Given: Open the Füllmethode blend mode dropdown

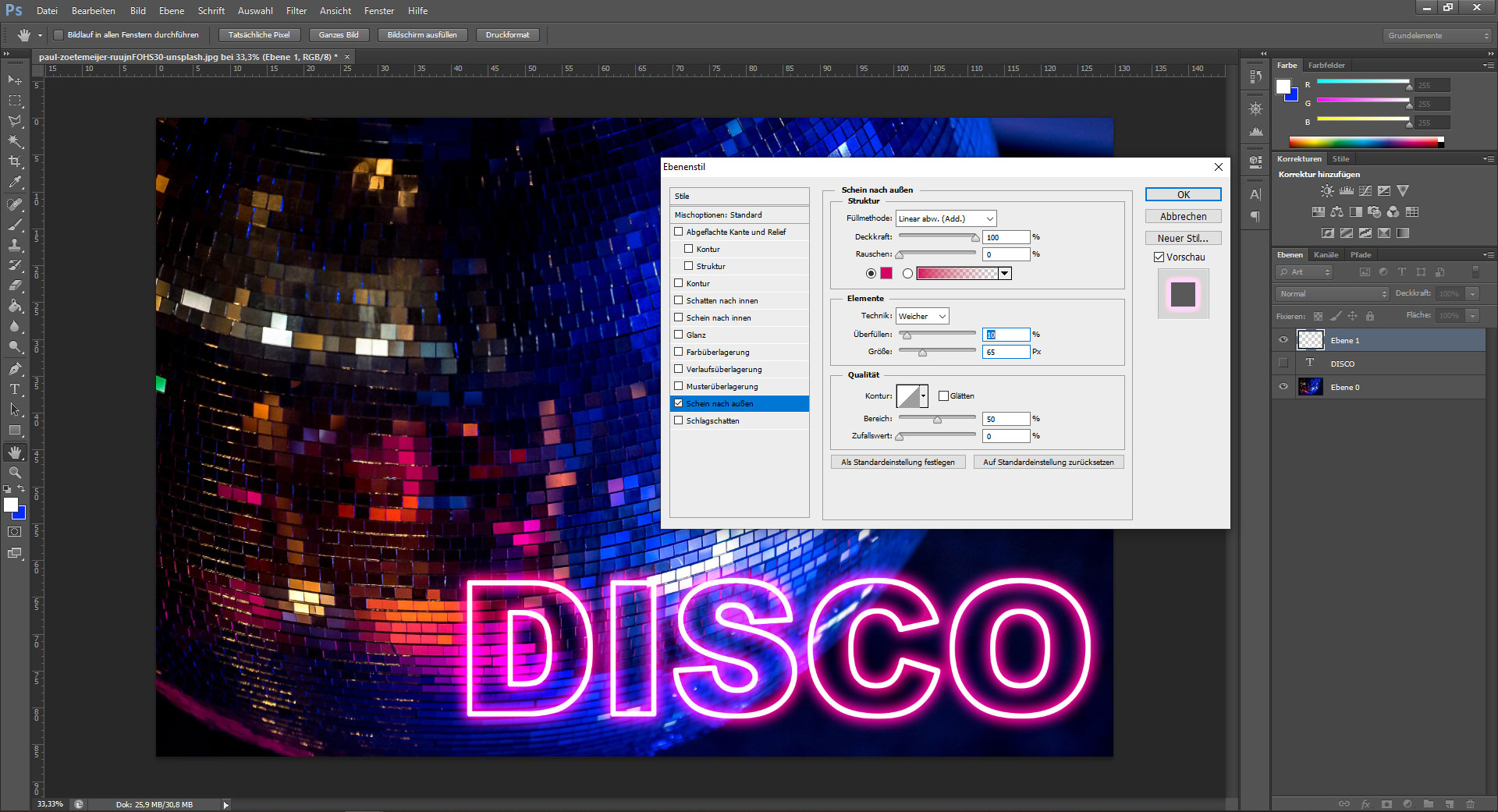Looking at the screenshot, I should click(946, 219).
